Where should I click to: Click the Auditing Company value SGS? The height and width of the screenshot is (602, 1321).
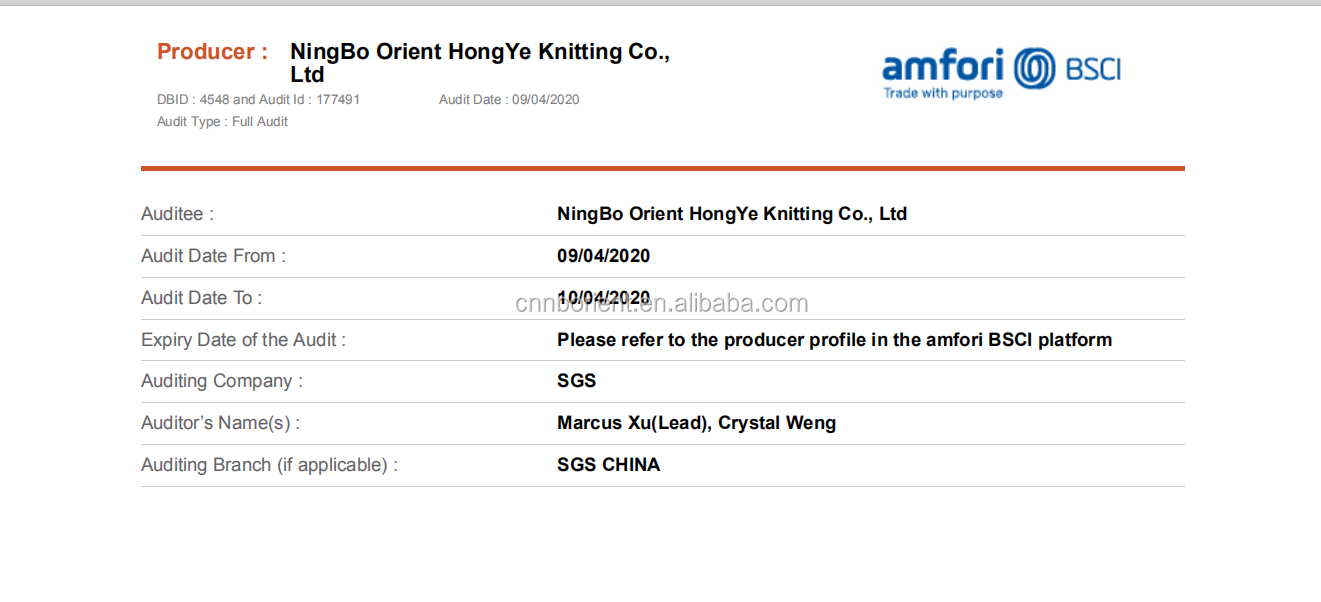click(576, 381)
